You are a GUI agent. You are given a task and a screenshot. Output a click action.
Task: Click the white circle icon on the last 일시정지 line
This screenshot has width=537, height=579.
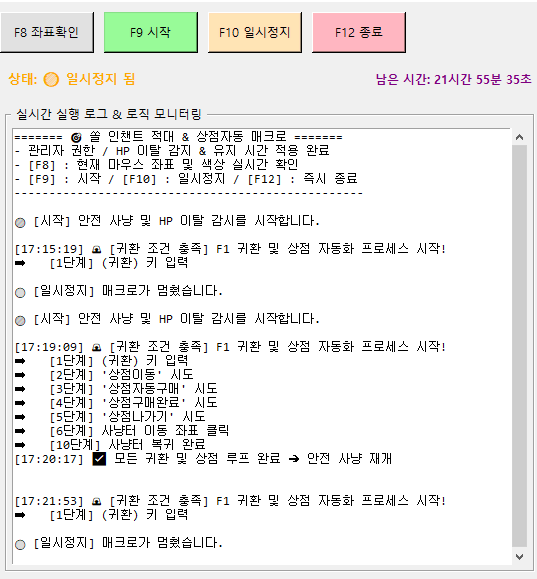click(x=20, y=545)
